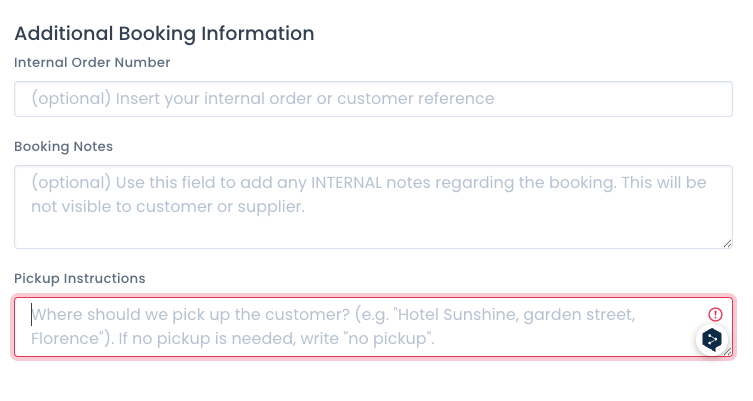753x401 pixels.
Task: Click the Booking Notes label
Action: (x=64, y=146)
